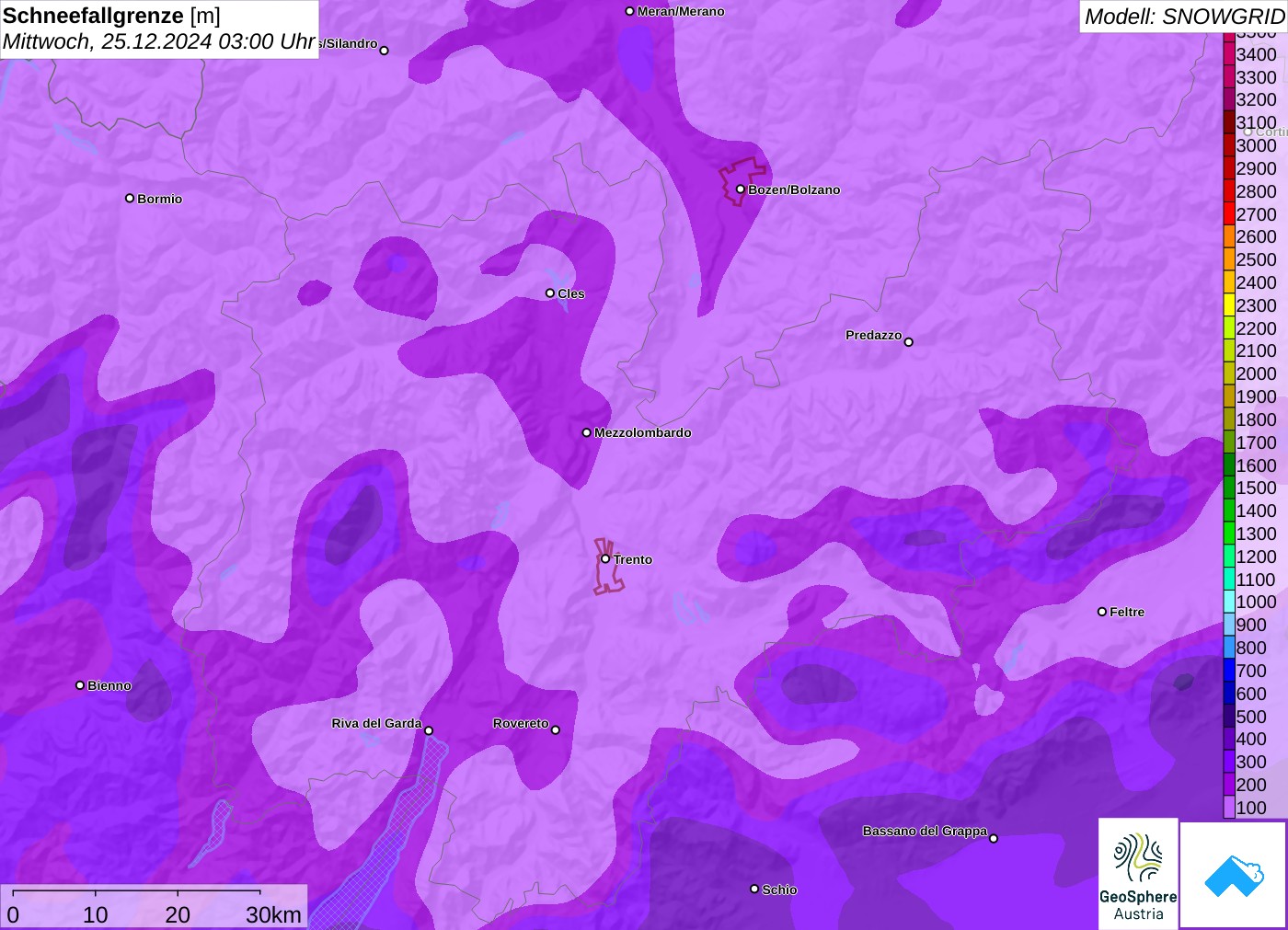Click the blue cloud house logo

click(x=1234, y=875)
